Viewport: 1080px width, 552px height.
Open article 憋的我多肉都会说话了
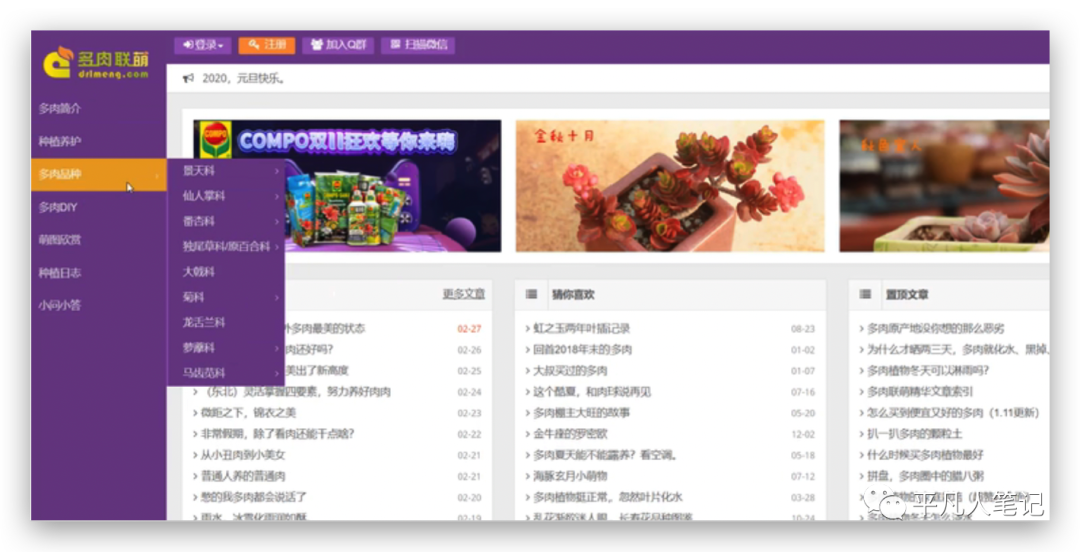[253, 497]
